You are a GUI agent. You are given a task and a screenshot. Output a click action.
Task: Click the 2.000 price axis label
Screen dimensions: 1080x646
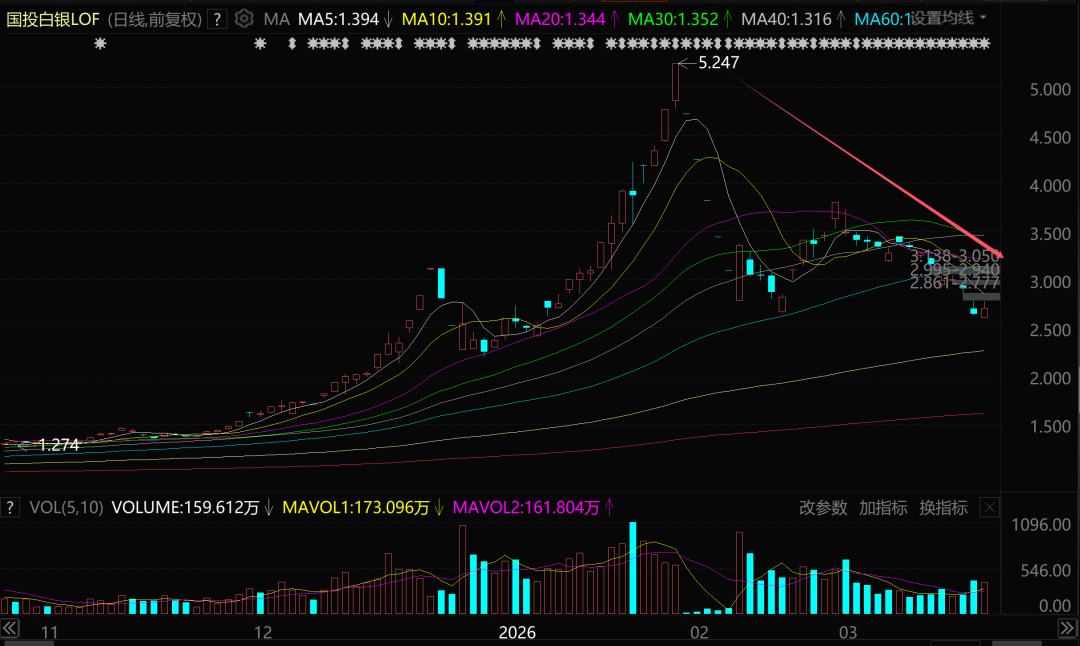coord(1050,379)
